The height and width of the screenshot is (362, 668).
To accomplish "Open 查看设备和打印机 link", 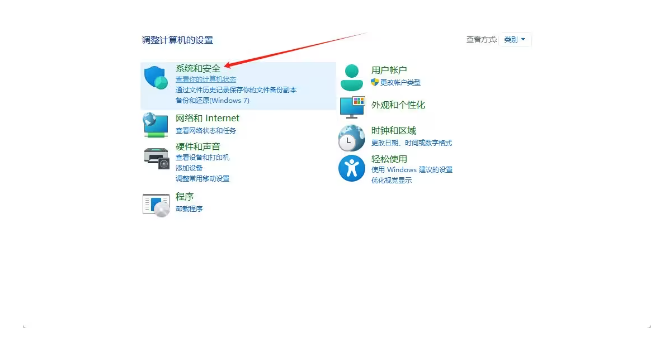I will click(x=202, y=158).
